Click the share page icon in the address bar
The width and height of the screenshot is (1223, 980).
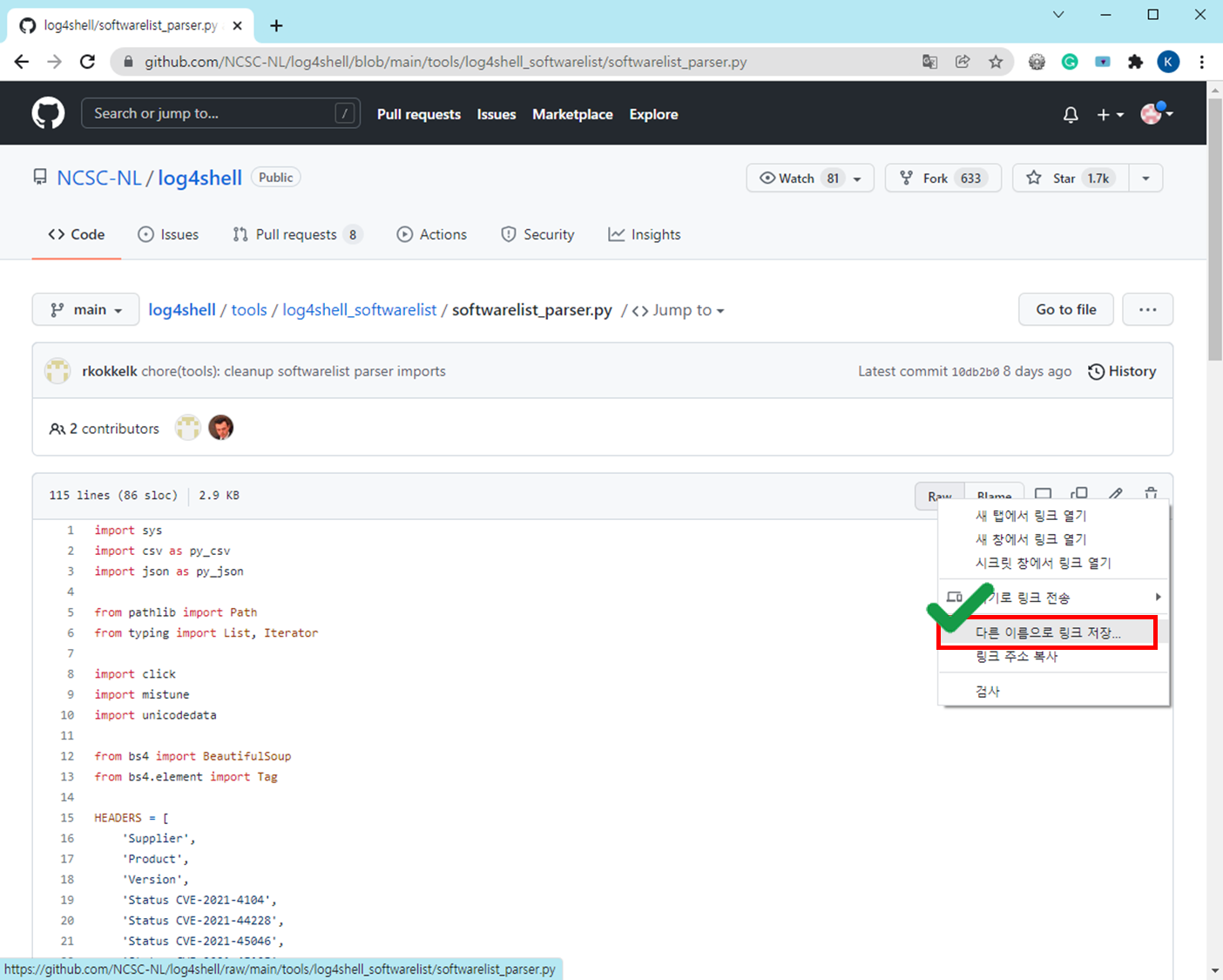click(963, 61)
